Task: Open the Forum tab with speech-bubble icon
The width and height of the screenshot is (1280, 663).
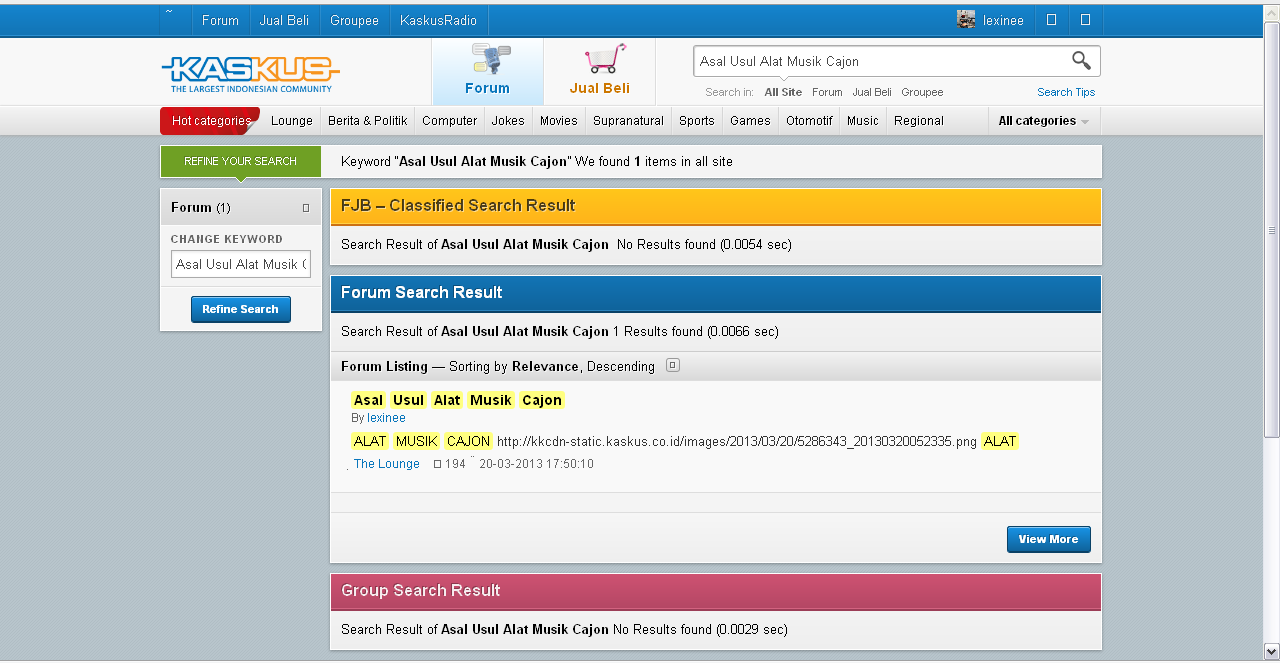Action: pyautogui.click(x=488, y=72)
